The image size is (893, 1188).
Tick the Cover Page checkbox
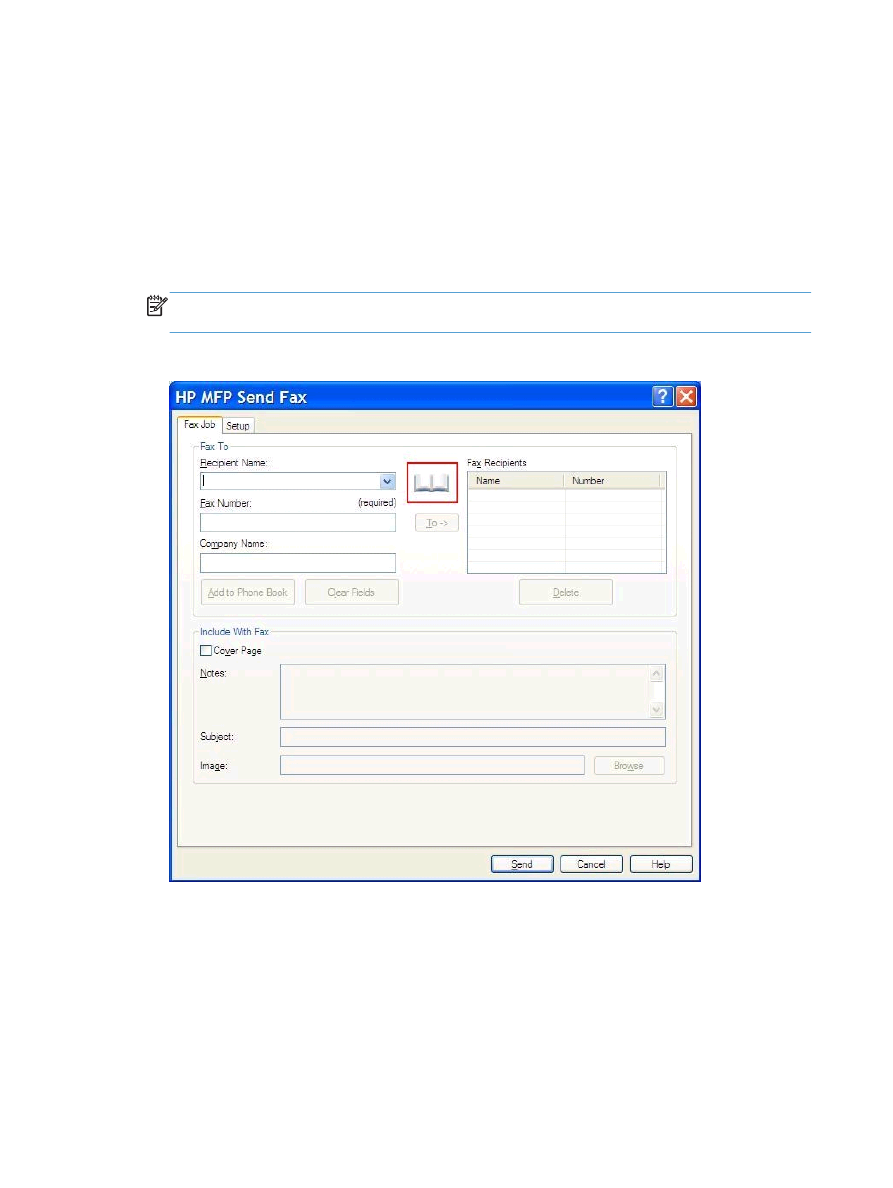click(x=206, y=650)
